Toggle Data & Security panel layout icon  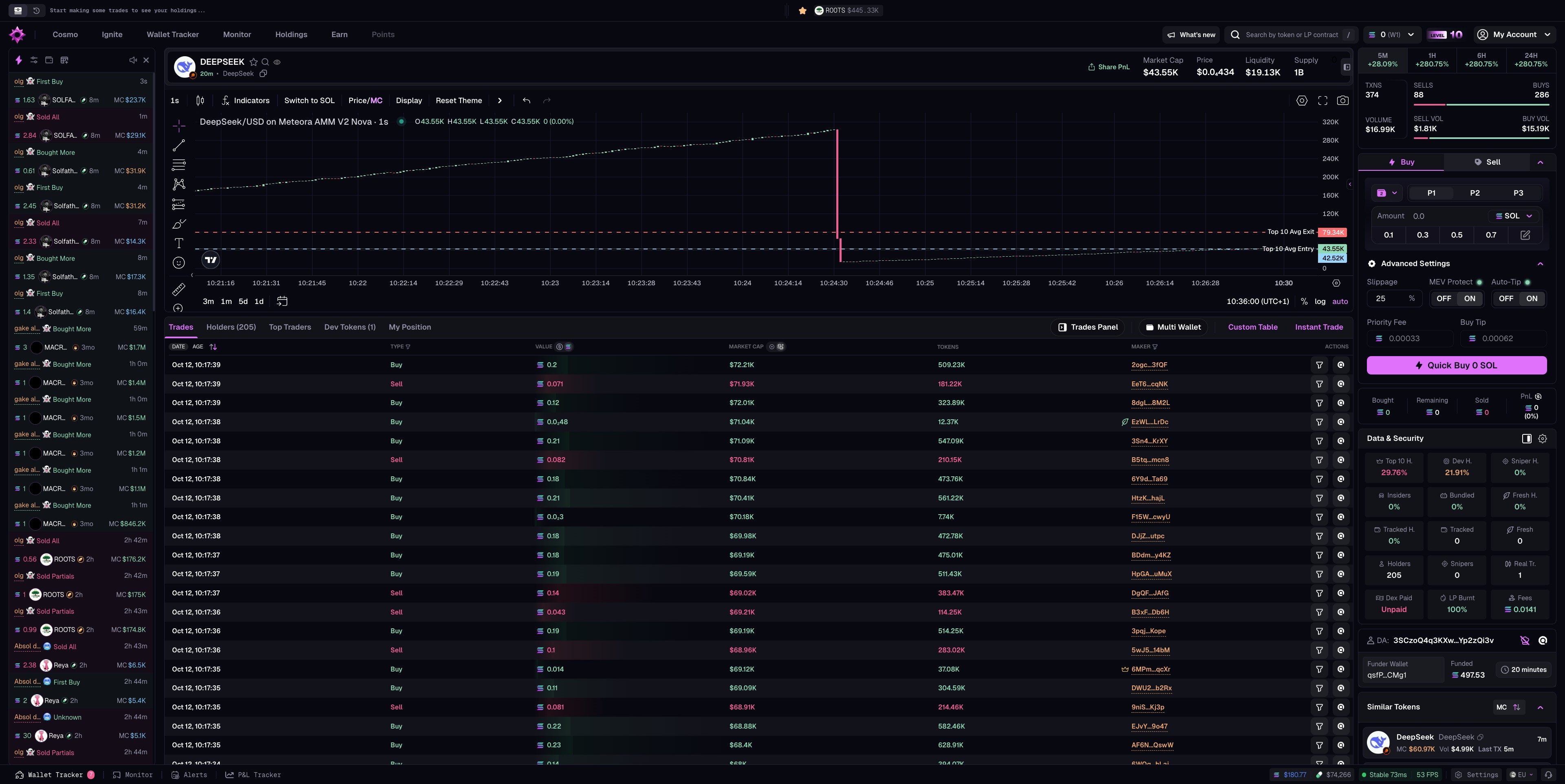tap(1527, 438)
